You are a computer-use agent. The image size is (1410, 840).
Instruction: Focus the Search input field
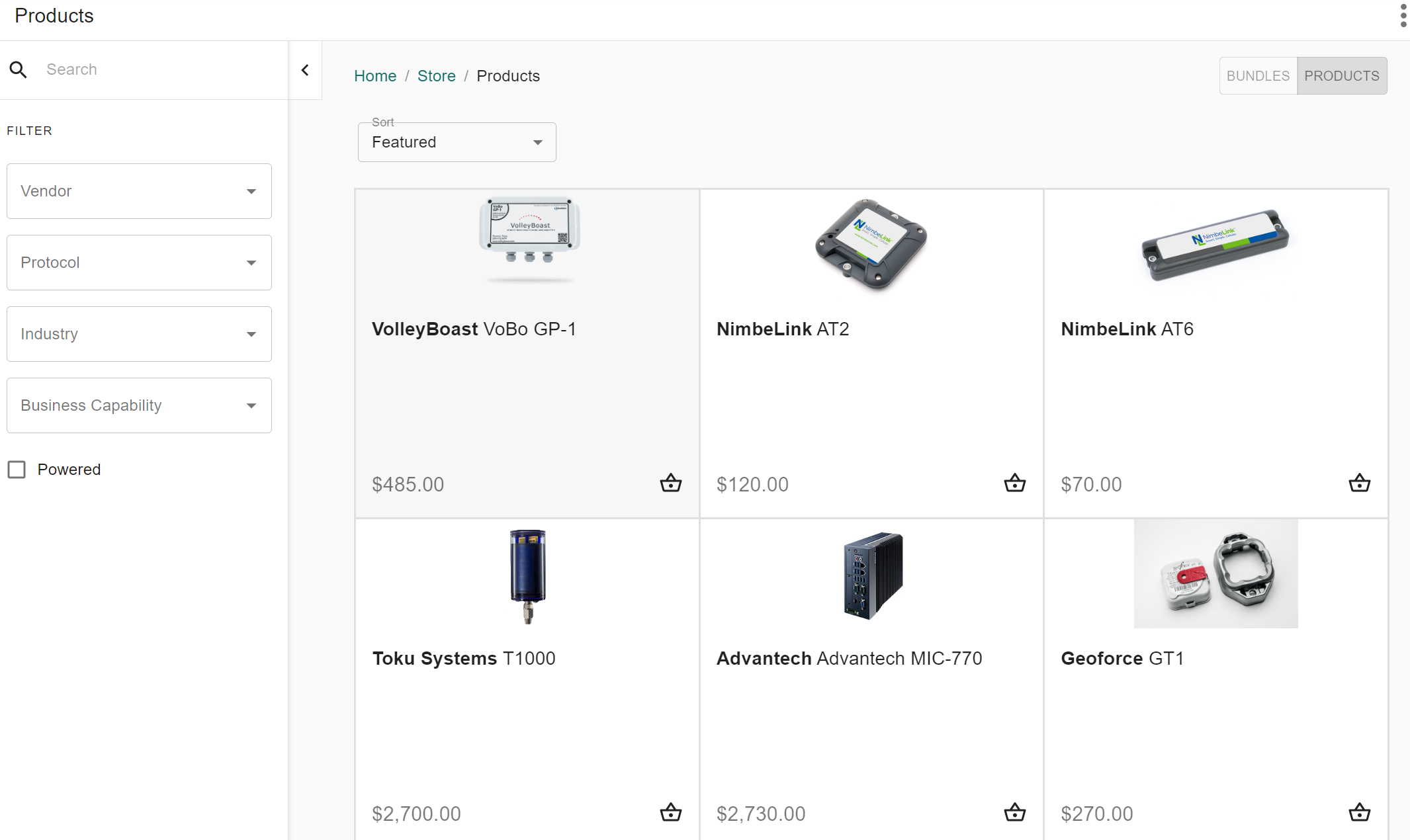point(159,69)
